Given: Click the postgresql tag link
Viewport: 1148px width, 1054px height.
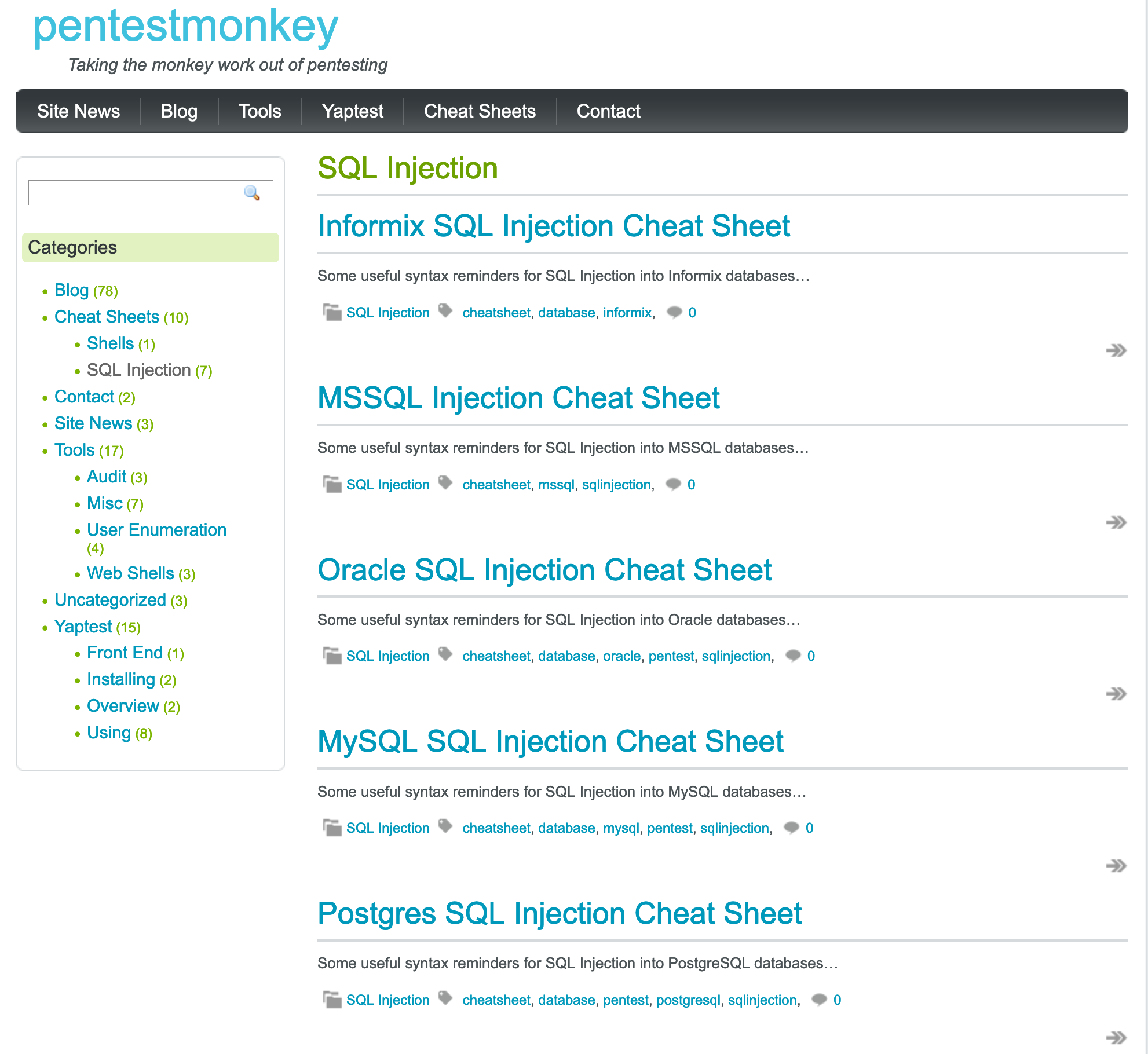Looking at the screenshot, I should click(689, 1000).
